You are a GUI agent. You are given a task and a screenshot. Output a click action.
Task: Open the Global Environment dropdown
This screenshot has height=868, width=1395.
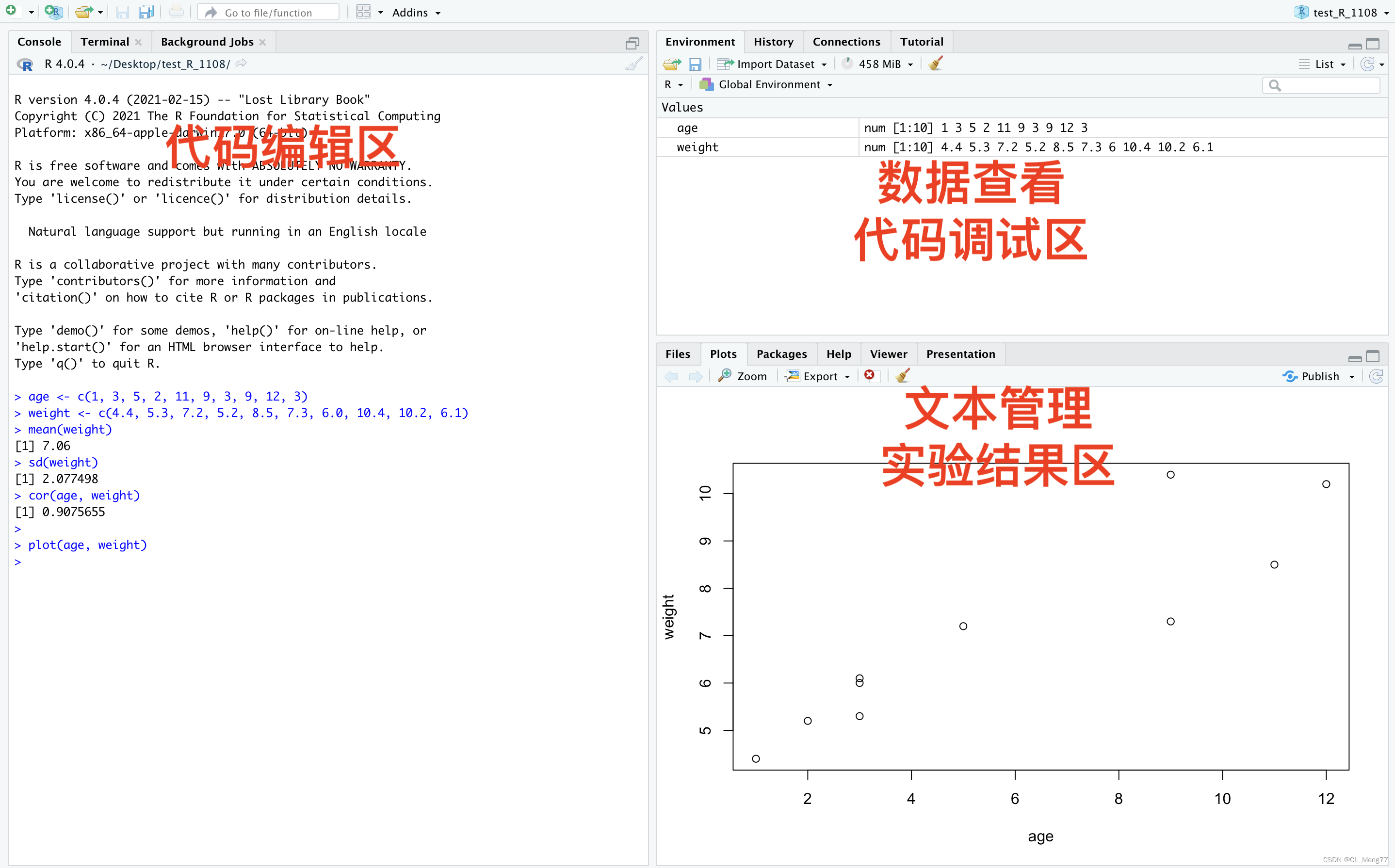[766, 84]
